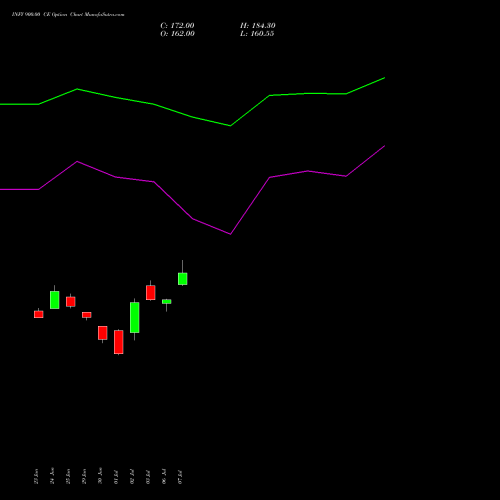Click the '02 Jul' date axis label
Screen dimensions: 500x500
(132, 477)
